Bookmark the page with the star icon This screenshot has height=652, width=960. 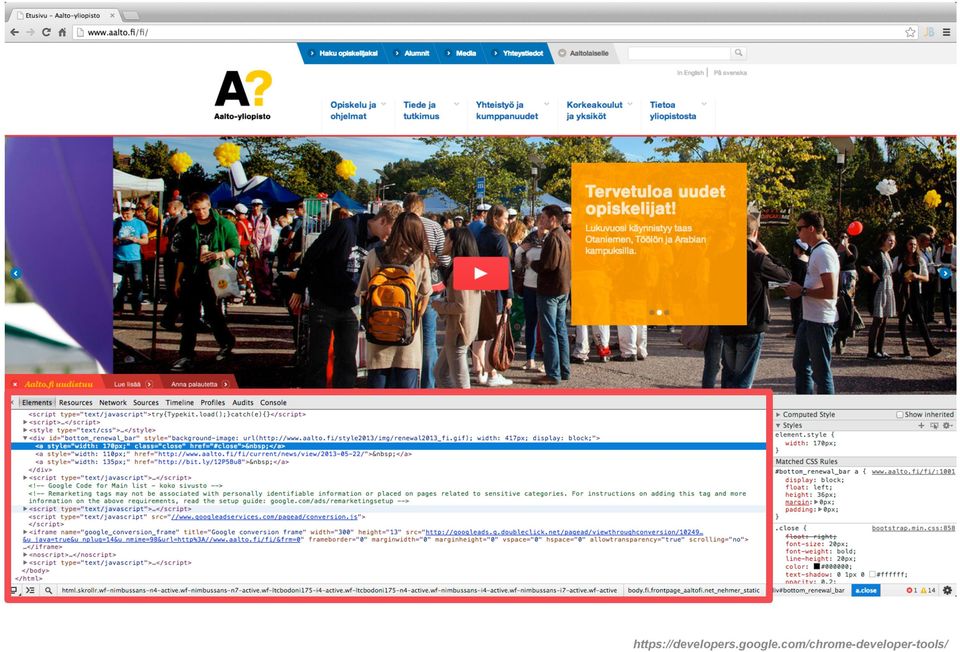(910, 32)
